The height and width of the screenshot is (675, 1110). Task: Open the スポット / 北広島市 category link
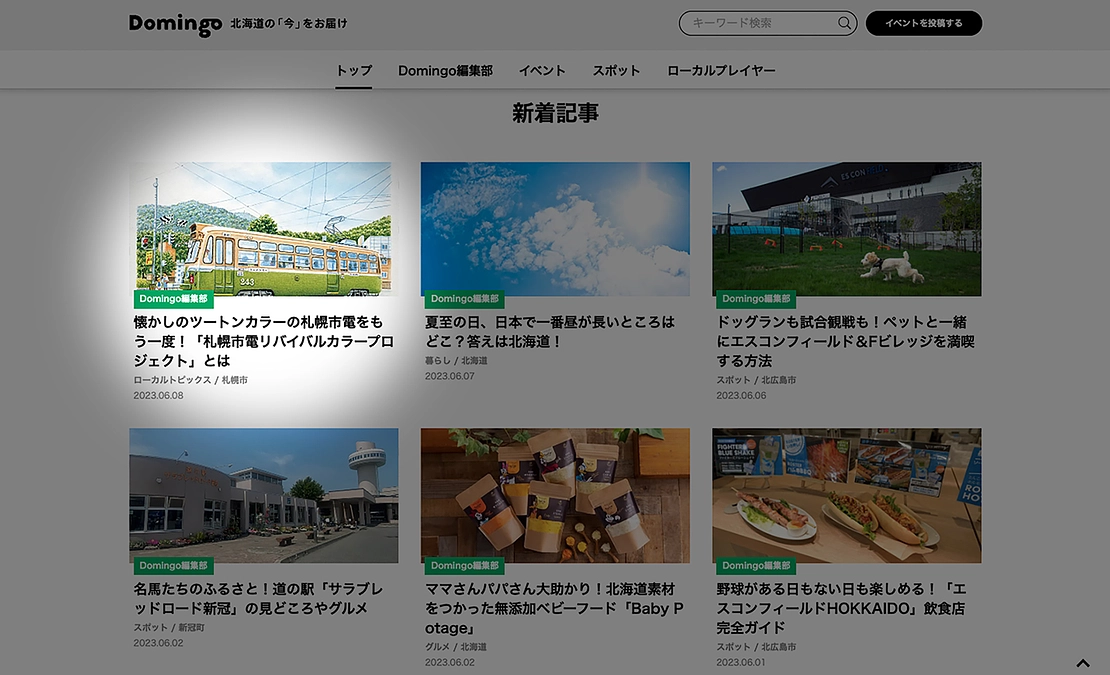[x=755, y=380]
